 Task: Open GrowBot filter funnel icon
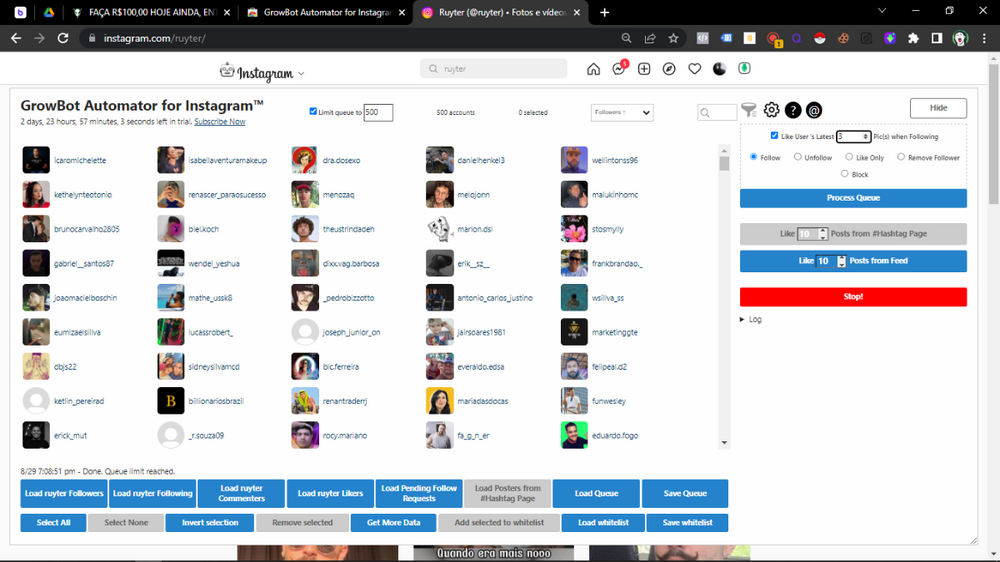coord(749,110)
